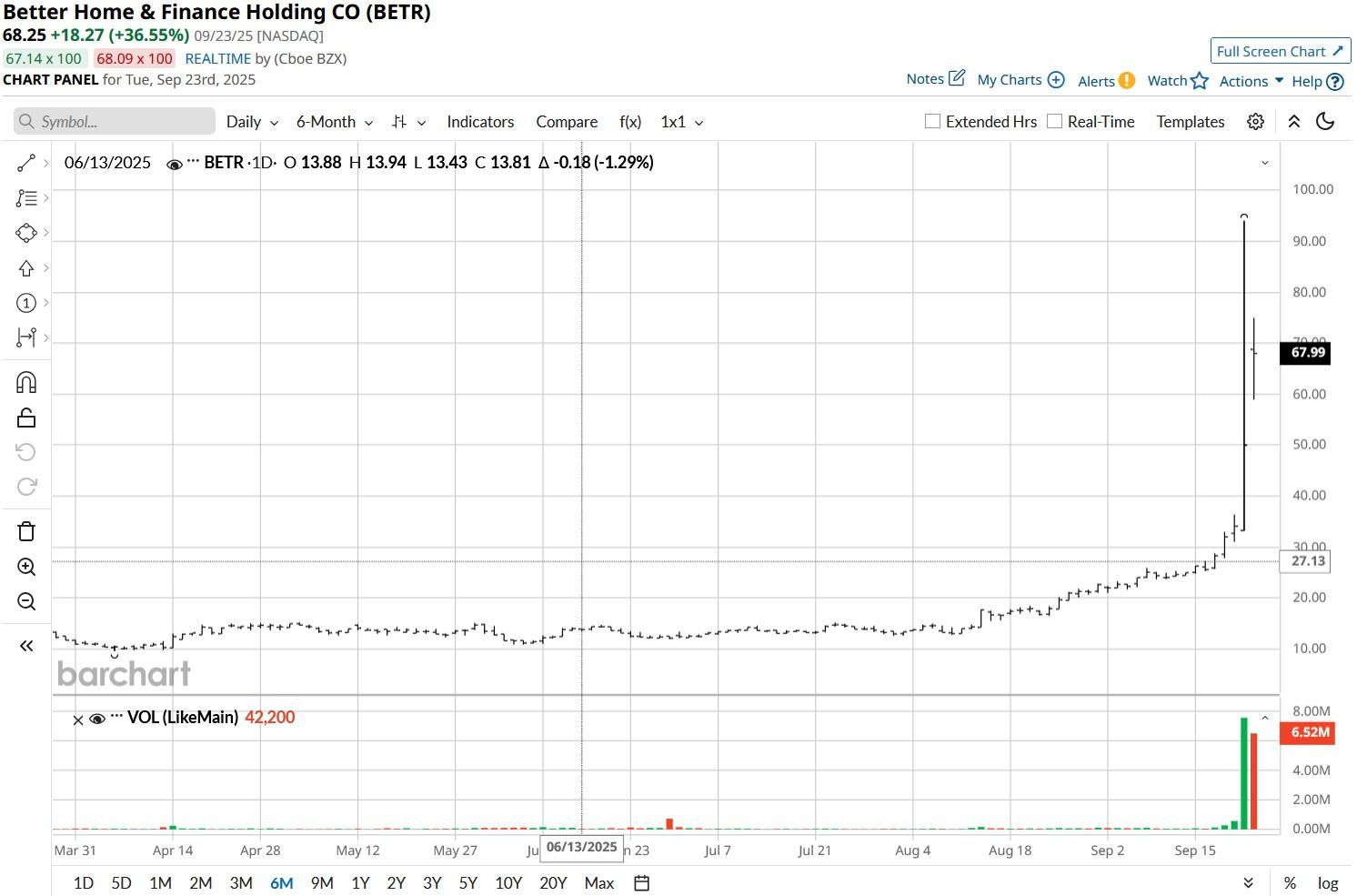Undo the last chart action
The width and height of the screenshot is (1357, 896).
point(26,452)
